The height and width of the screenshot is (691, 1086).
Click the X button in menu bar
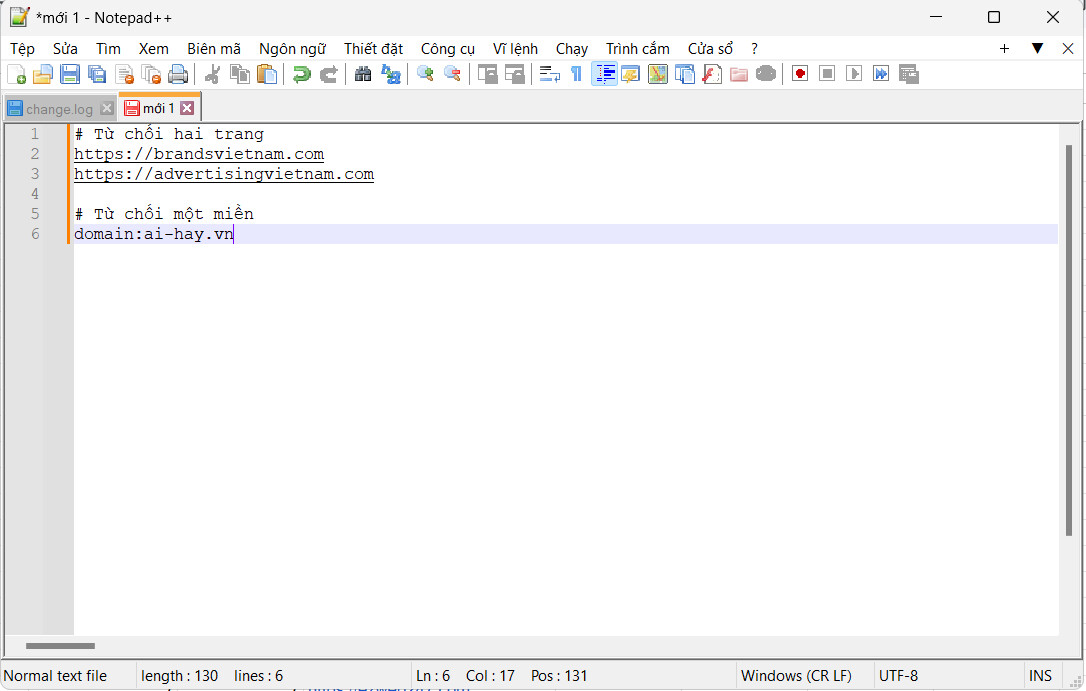click(1068, 48)
